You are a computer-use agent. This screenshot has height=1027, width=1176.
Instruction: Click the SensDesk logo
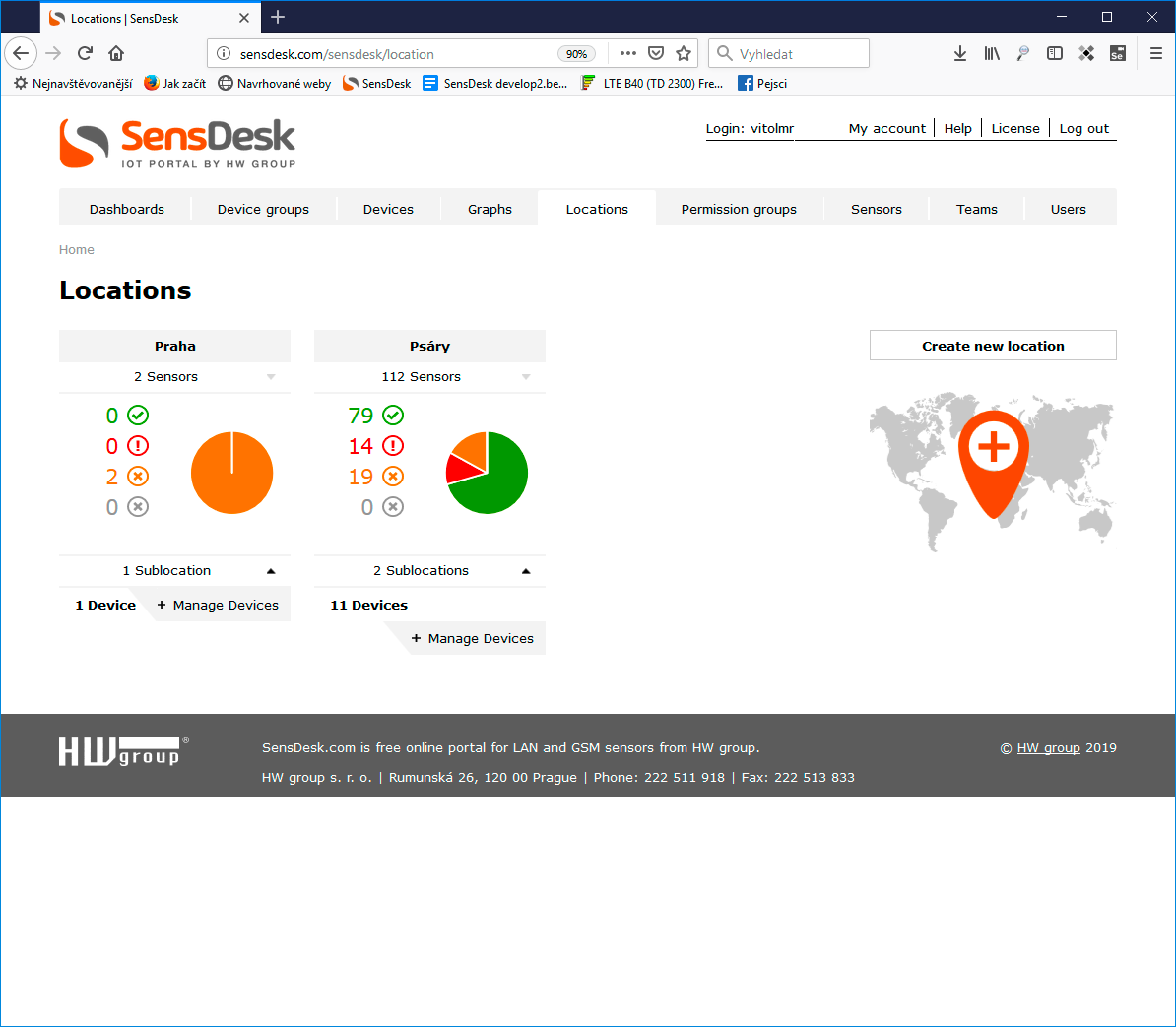(177, 143)
